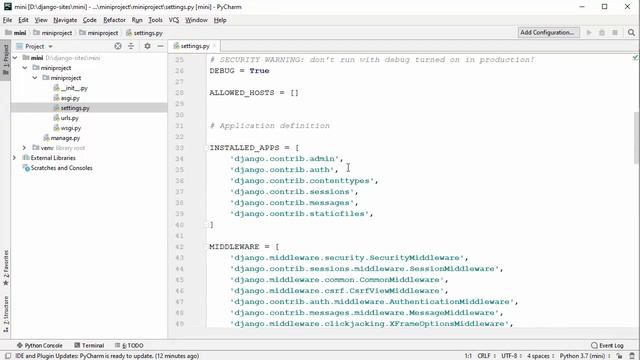Click Add Configuration button
Screen dimensions: 640x360
pos(549,32)
